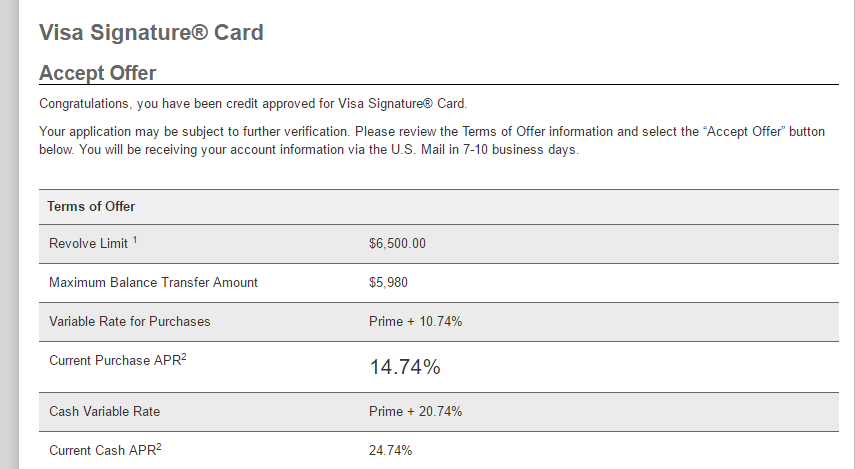Screen dimensions: 855x469
Task: Click the Accept Offer section heading
Action: coord(97,73)
